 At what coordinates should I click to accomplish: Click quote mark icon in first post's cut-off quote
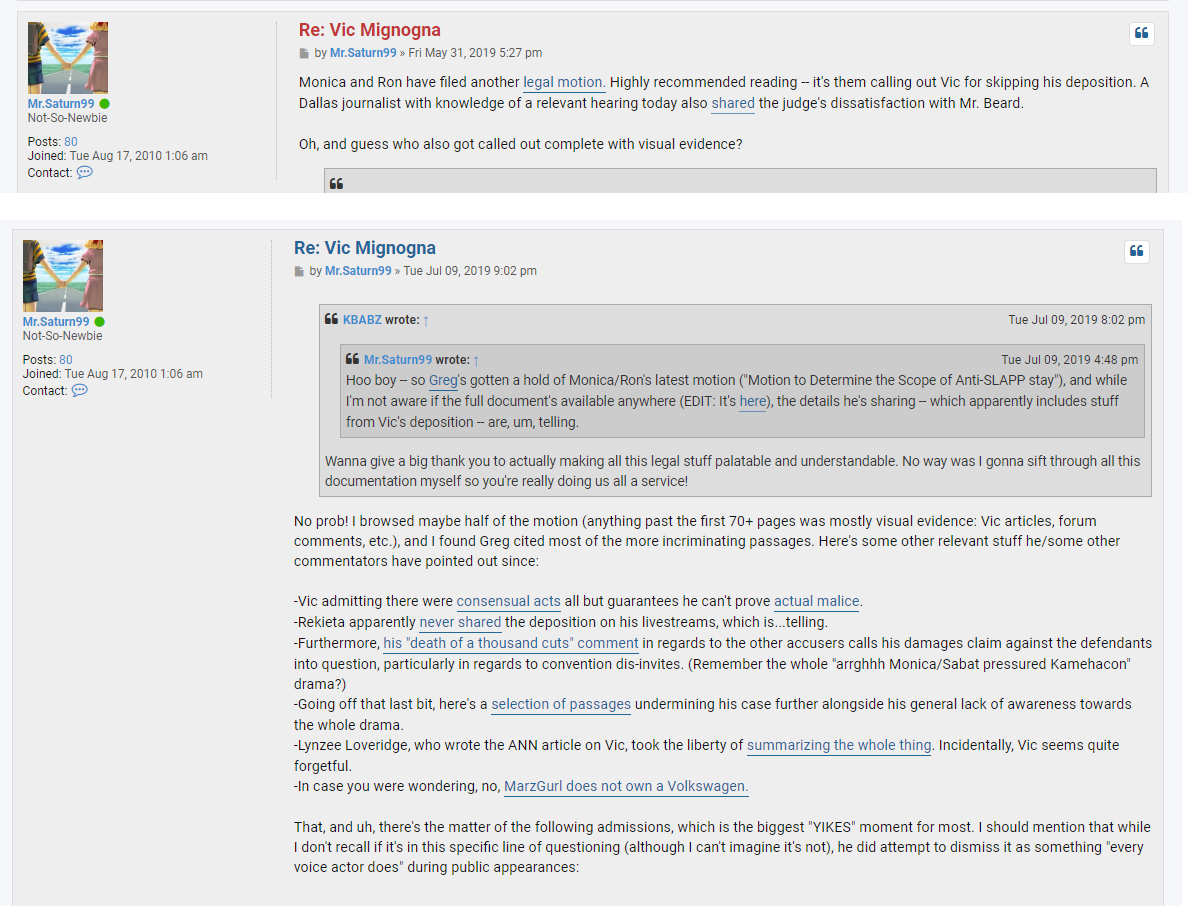(x=336, y=183)
